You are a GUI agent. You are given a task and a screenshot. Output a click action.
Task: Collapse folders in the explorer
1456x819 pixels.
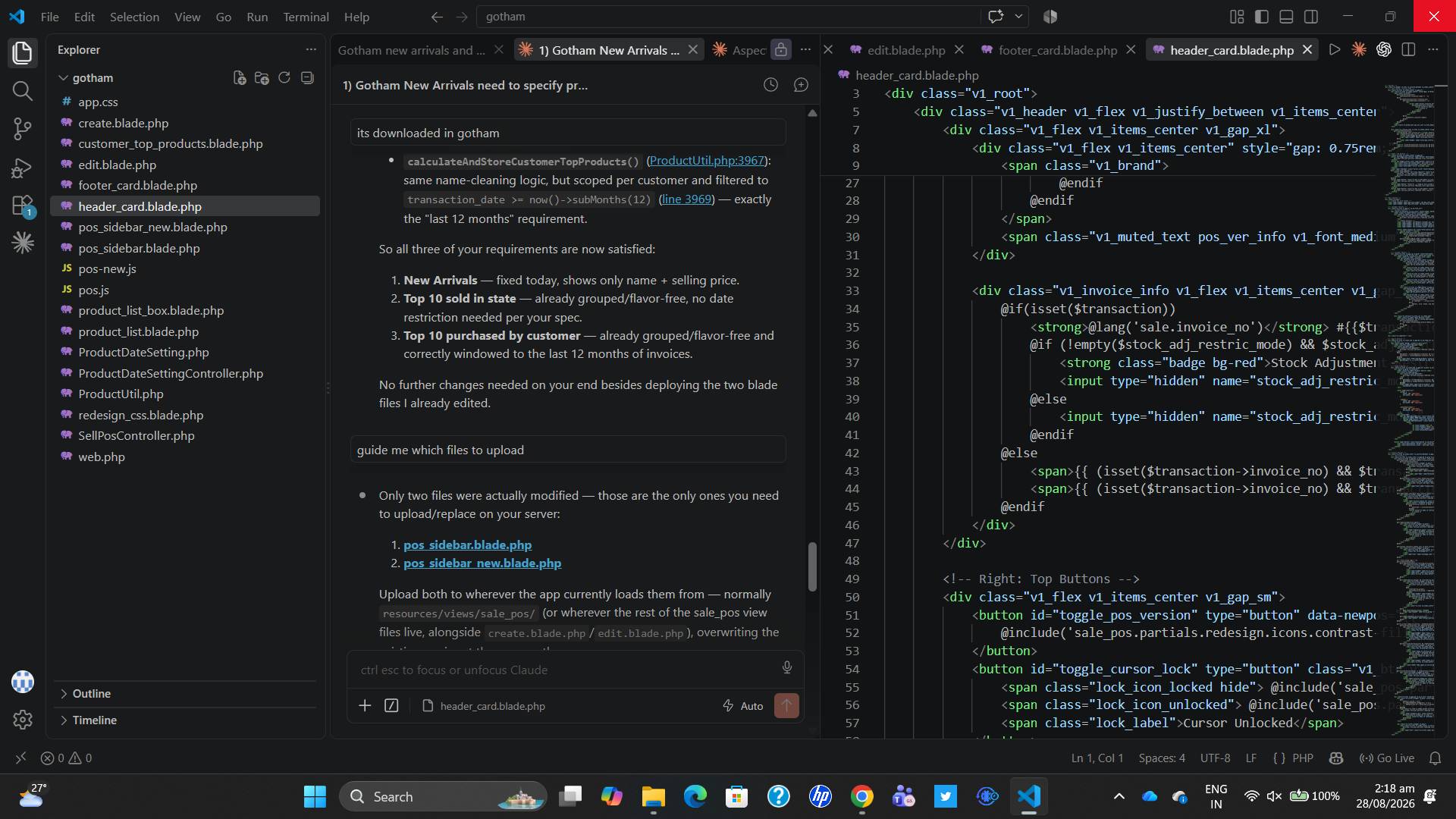307,77
